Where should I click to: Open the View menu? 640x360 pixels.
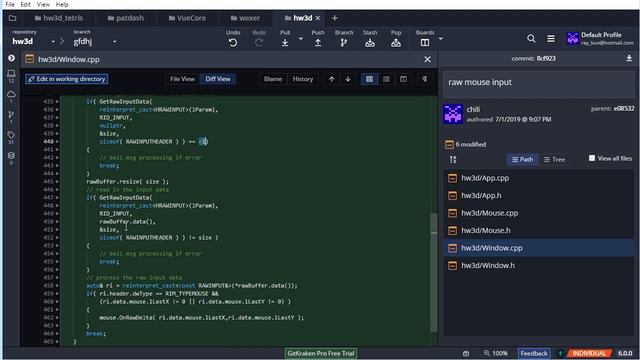pos(43,4)
